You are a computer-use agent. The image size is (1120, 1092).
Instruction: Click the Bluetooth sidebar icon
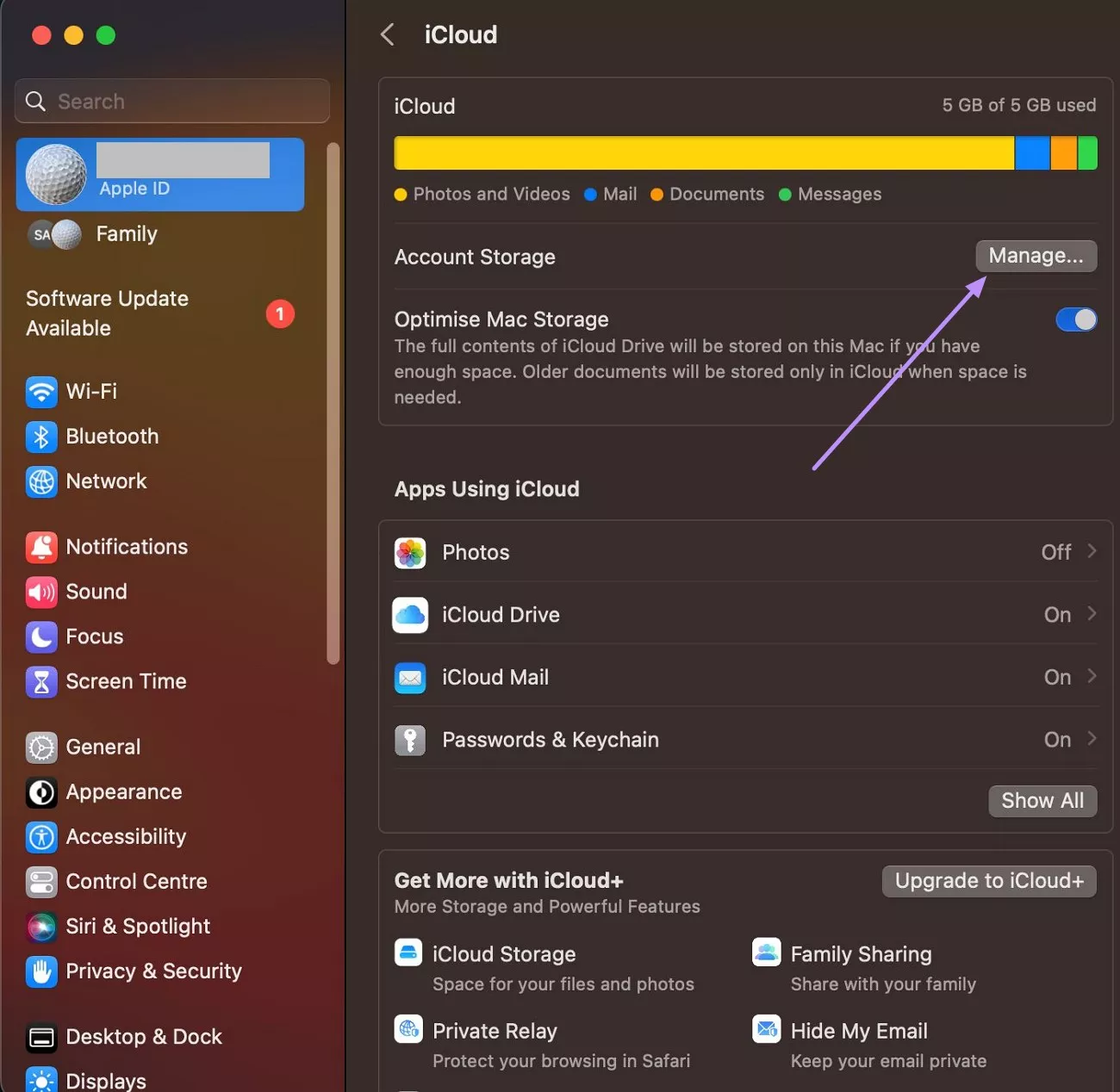(41, 437)
